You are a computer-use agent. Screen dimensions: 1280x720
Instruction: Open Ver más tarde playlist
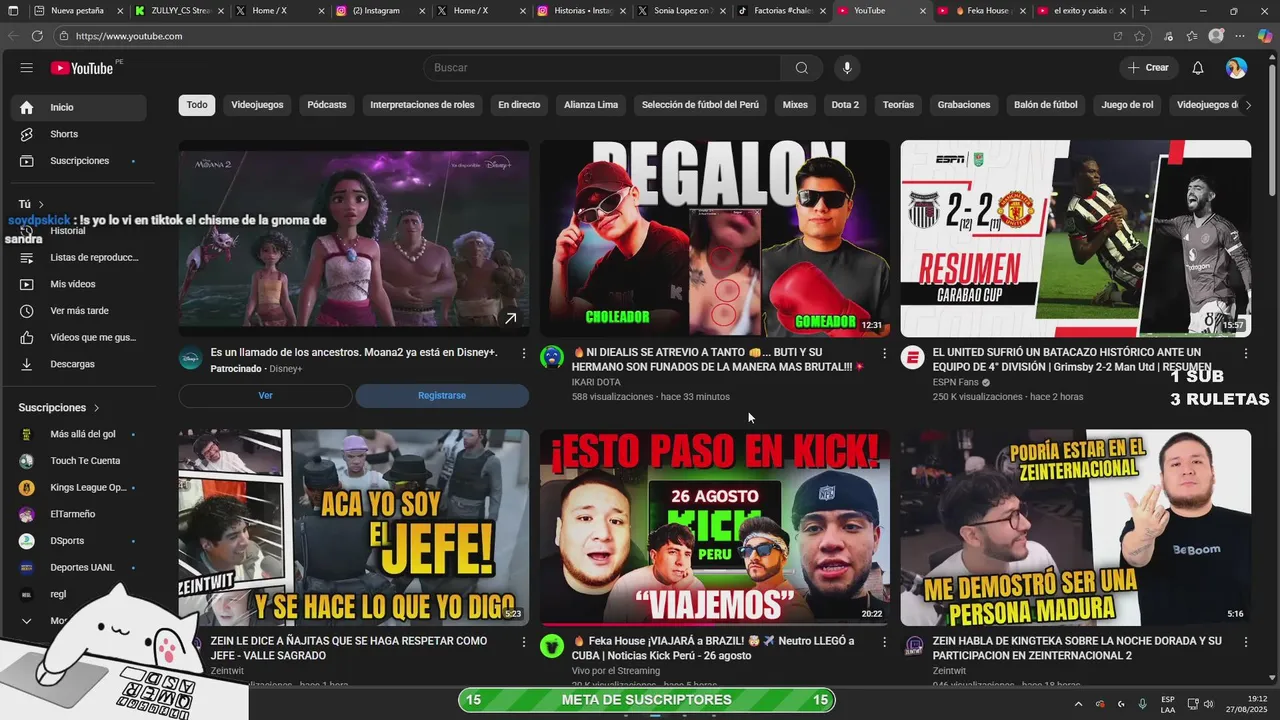(x=79, y=311)
